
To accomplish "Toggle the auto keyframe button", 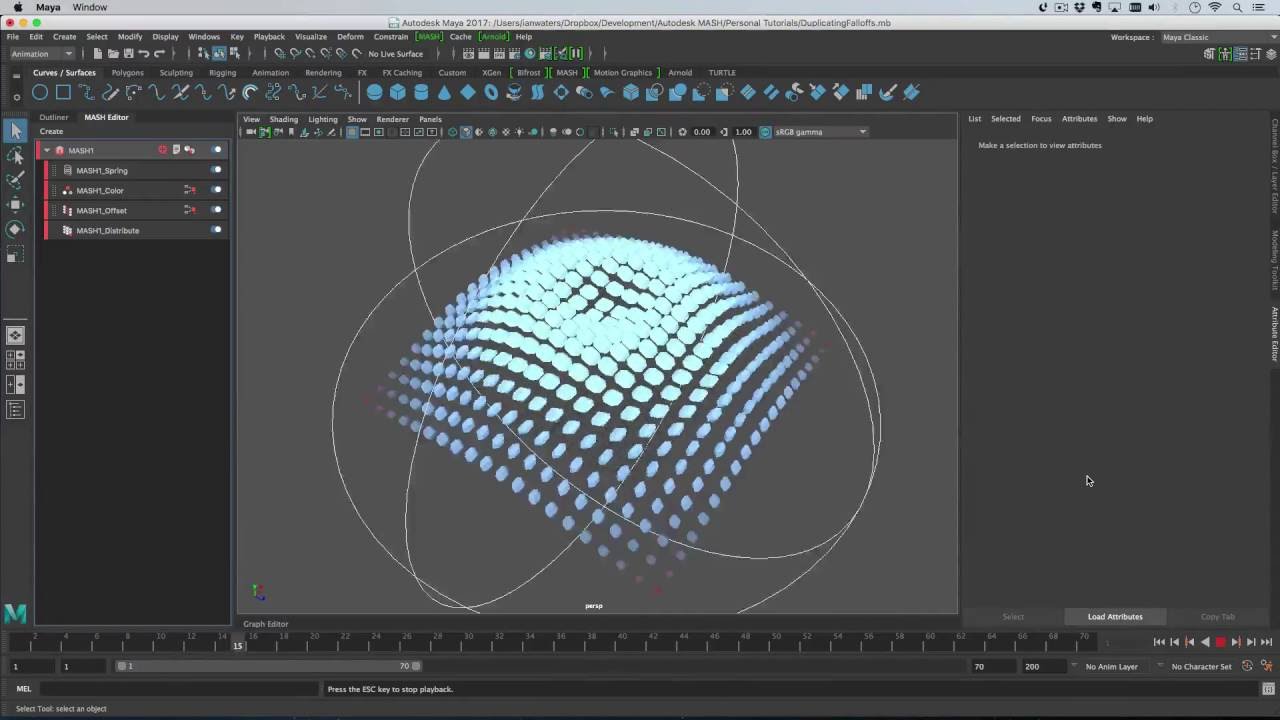I will click(x=1247, y=666).
